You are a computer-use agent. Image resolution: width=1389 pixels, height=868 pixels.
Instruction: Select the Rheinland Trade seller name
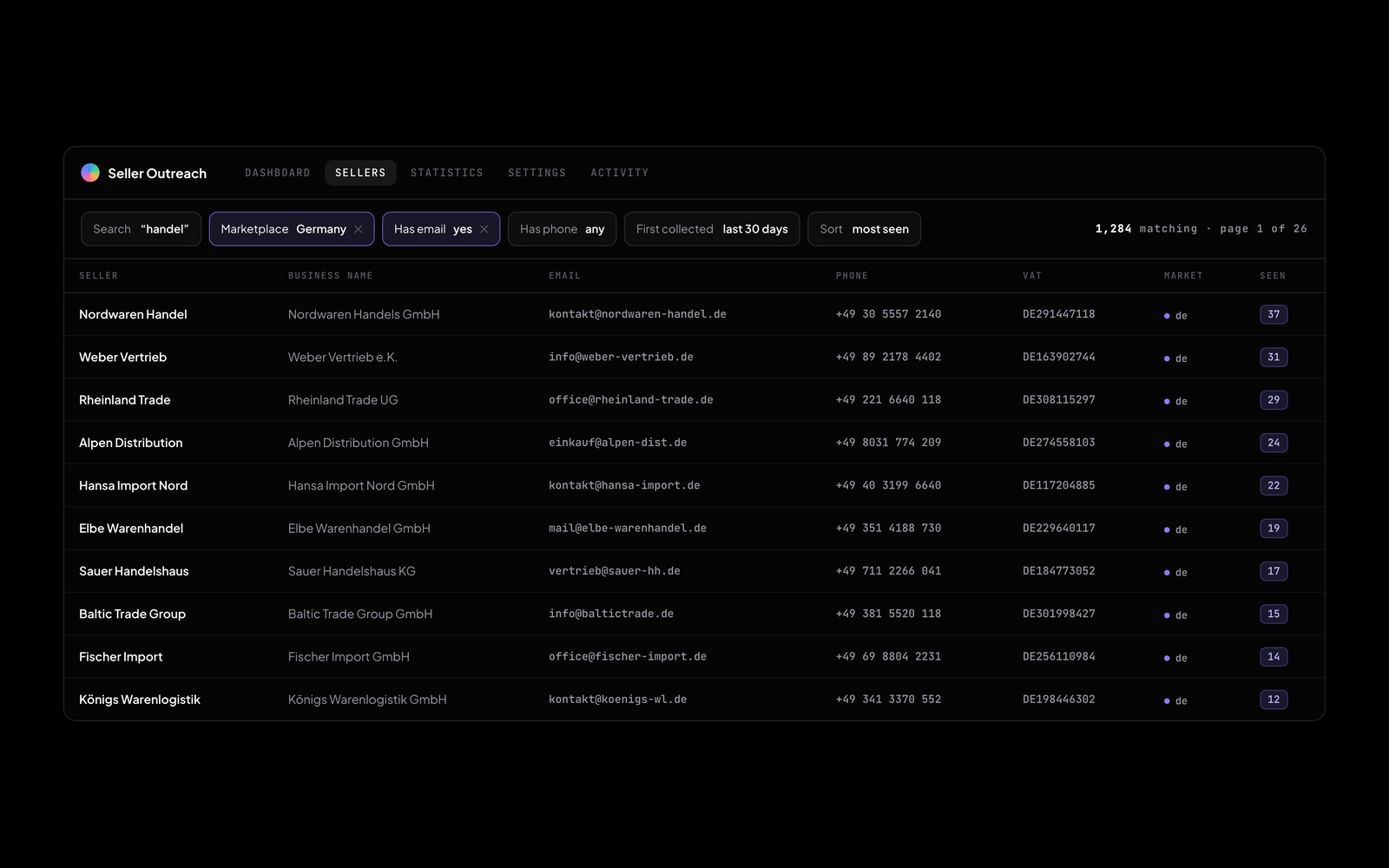pyautogui.click(x=124, y=400)
